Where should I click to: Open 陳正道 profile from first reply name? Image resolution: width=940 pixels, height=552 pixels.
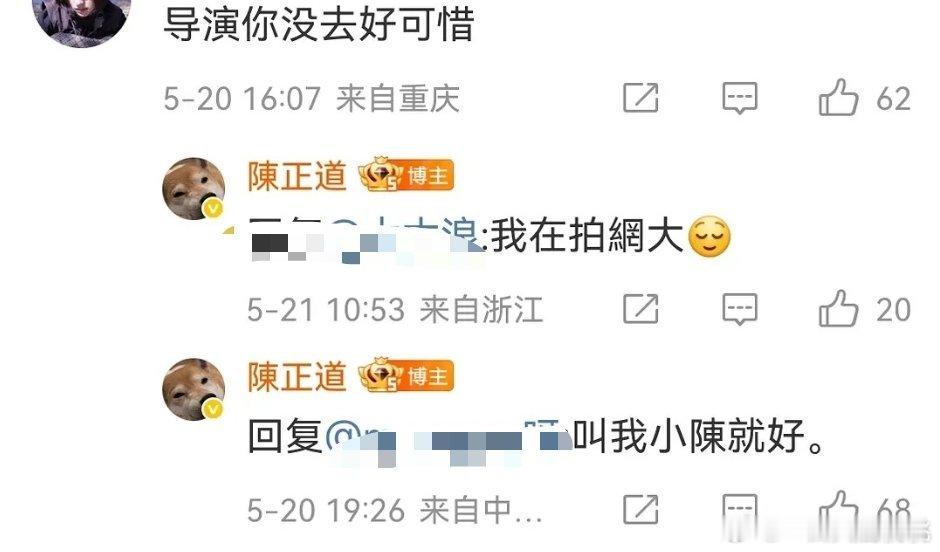pyautogui.click(x=297, y=176)
